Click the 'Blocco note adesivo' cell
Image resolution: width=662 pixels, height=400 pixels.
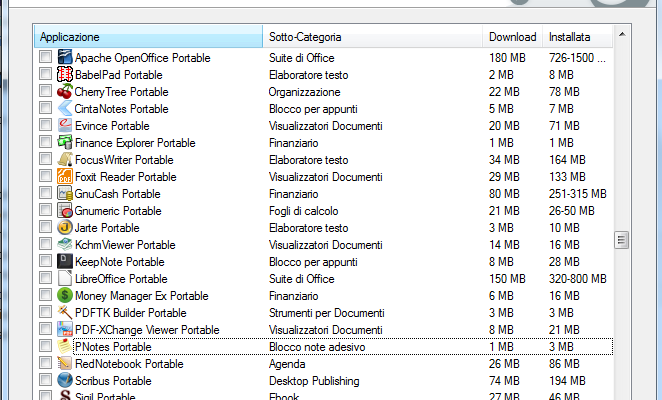pyautogui.click(x=317, y=347)
